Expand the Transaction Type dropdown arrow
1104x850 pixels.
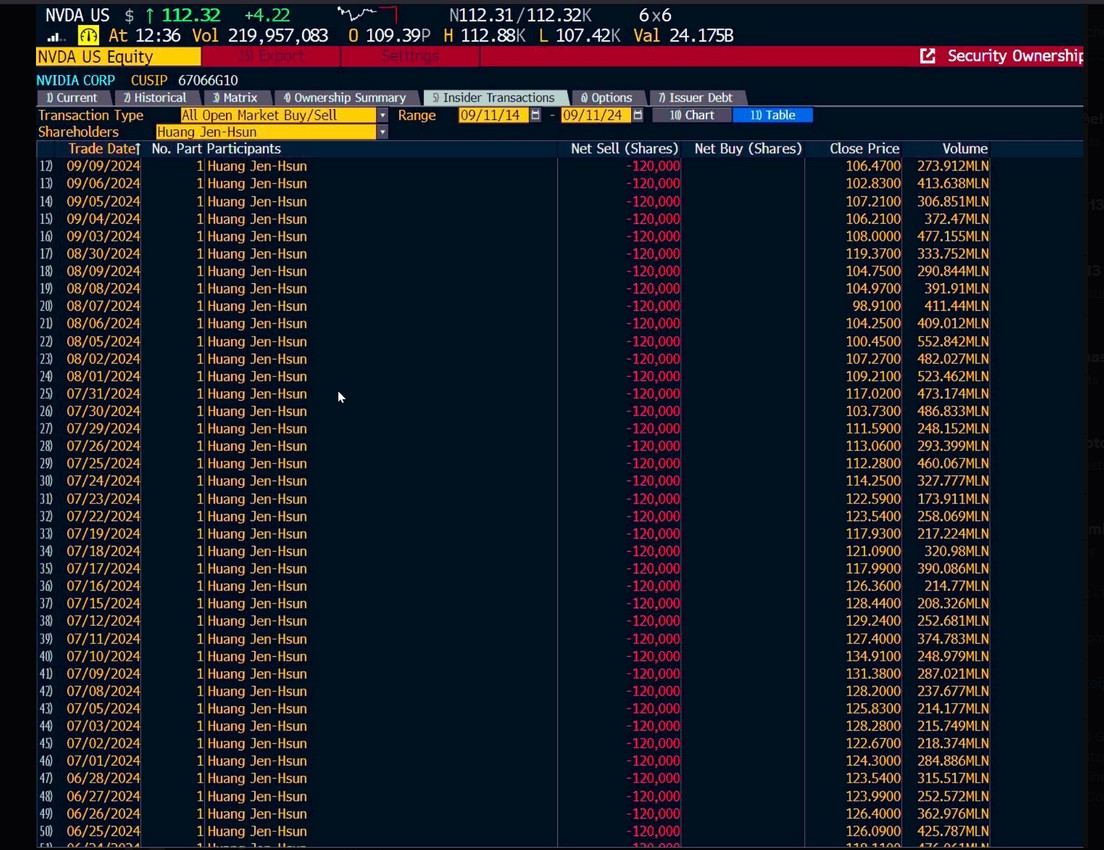pyautogui.click(x=382, y=115)
